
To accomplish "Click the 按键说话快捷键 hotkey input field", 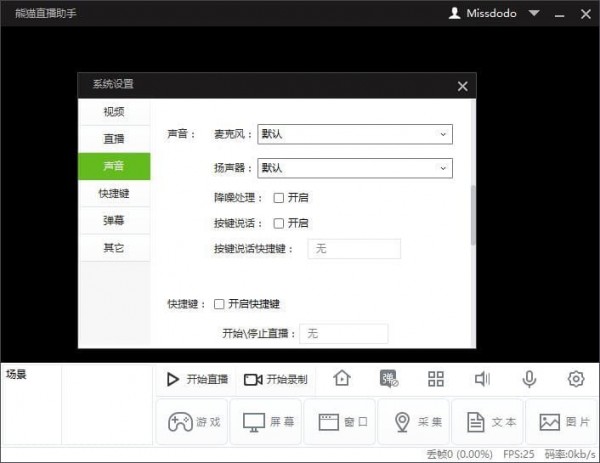I will click(x=354, y=249).
